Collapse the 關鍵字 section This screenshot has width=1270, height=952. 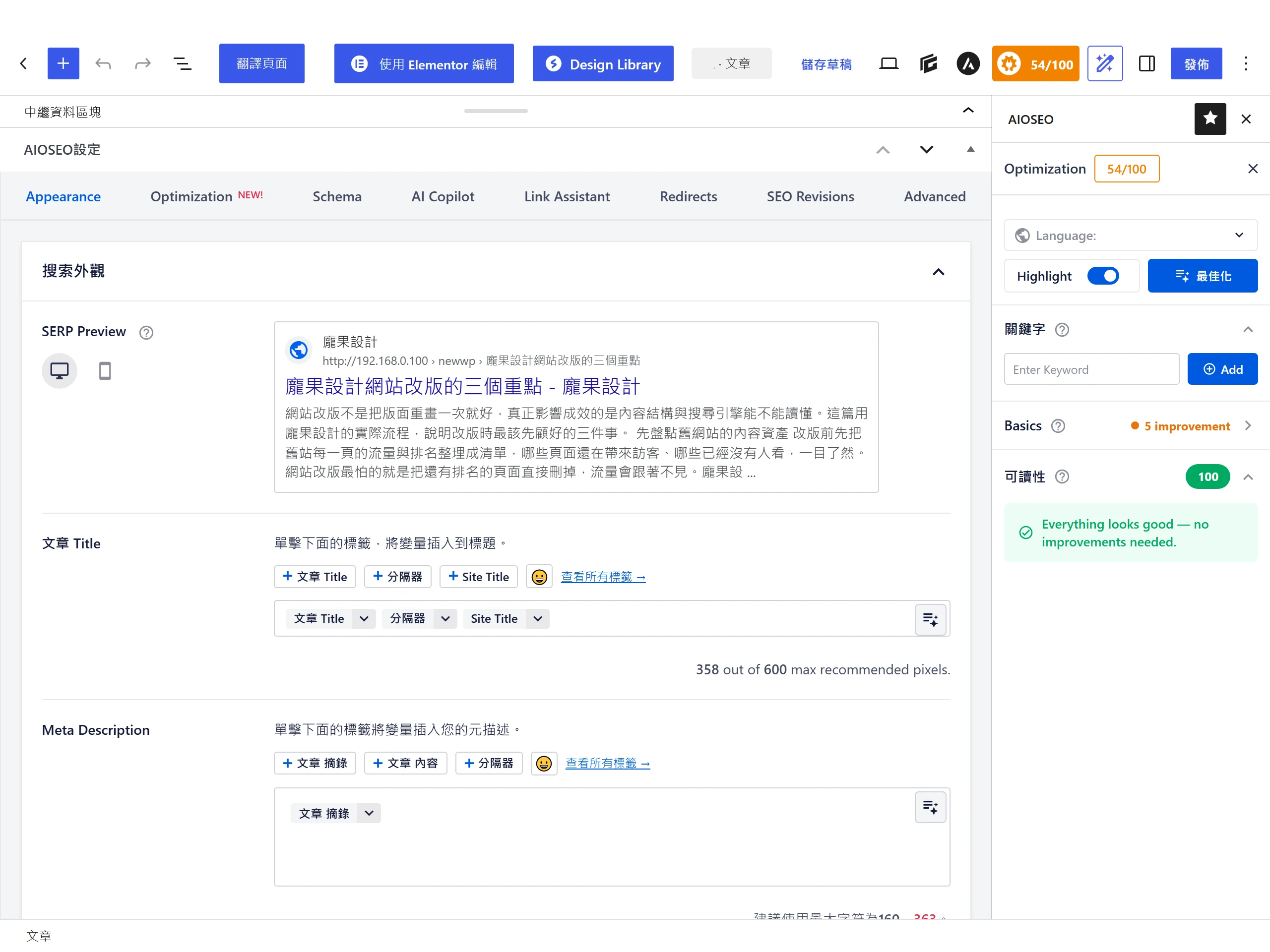click(x=1248, y=329)
